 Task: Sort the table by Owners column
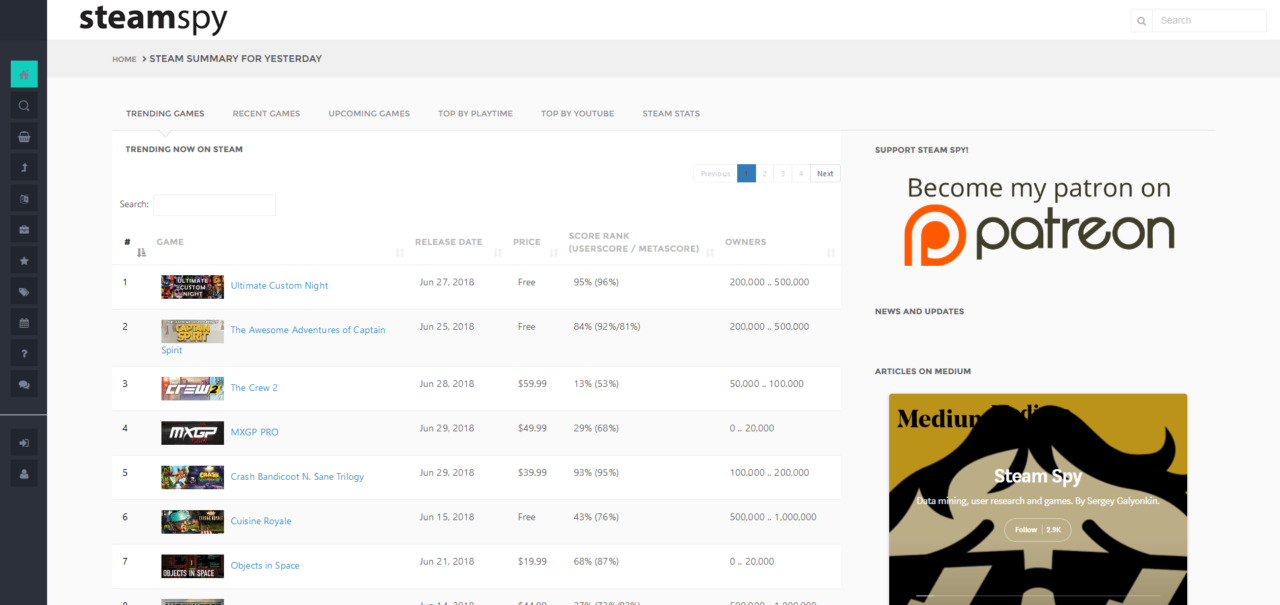[746, 242]
